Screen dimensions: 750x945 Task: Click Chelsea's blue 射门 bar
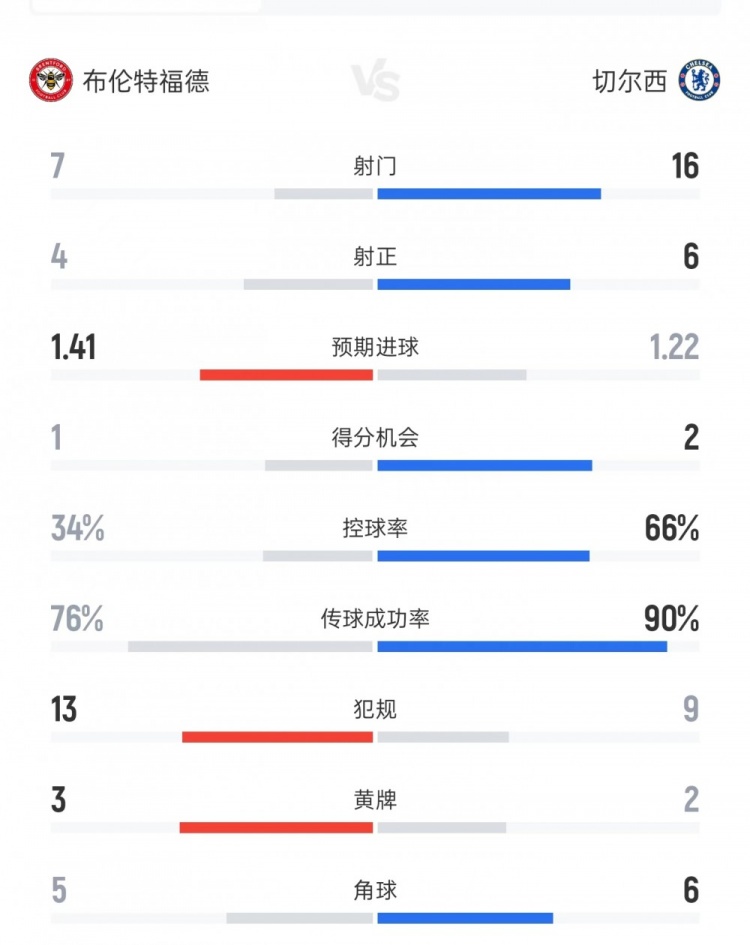489,194
